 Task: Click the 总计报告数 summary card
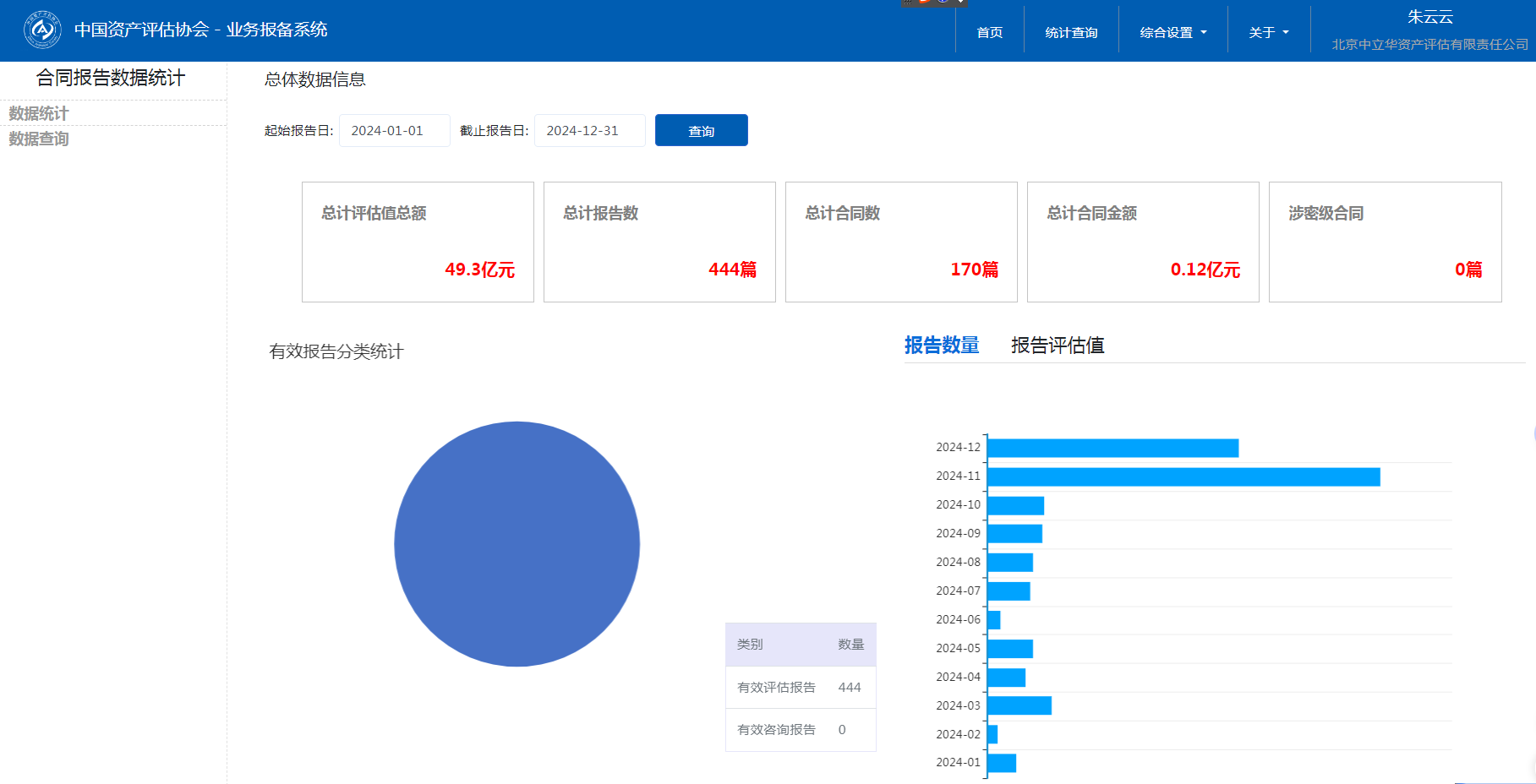pos(659,242)
